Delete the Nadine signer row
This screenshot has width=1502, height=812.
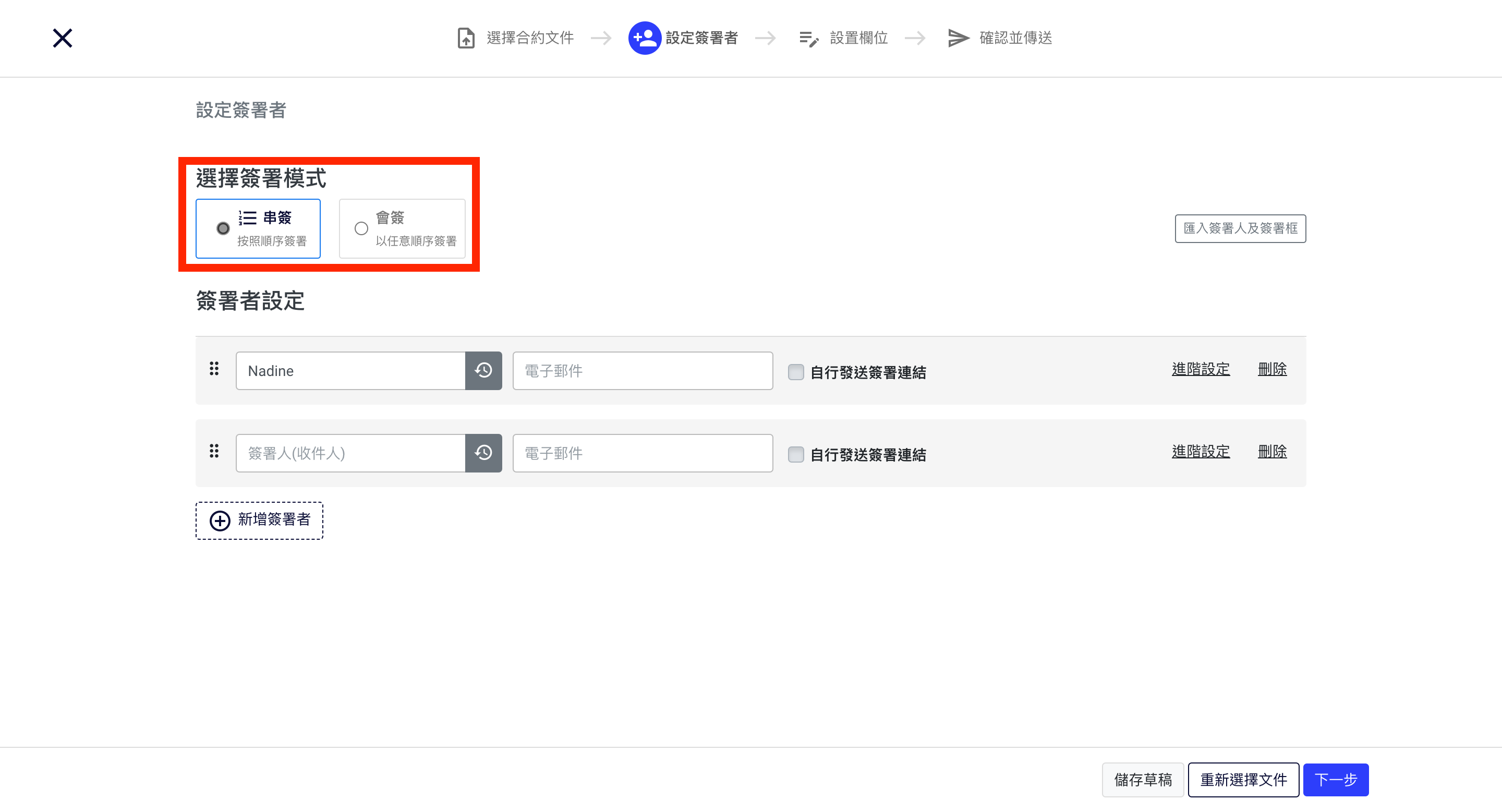pyautogui.click(x=1271, y=369)
